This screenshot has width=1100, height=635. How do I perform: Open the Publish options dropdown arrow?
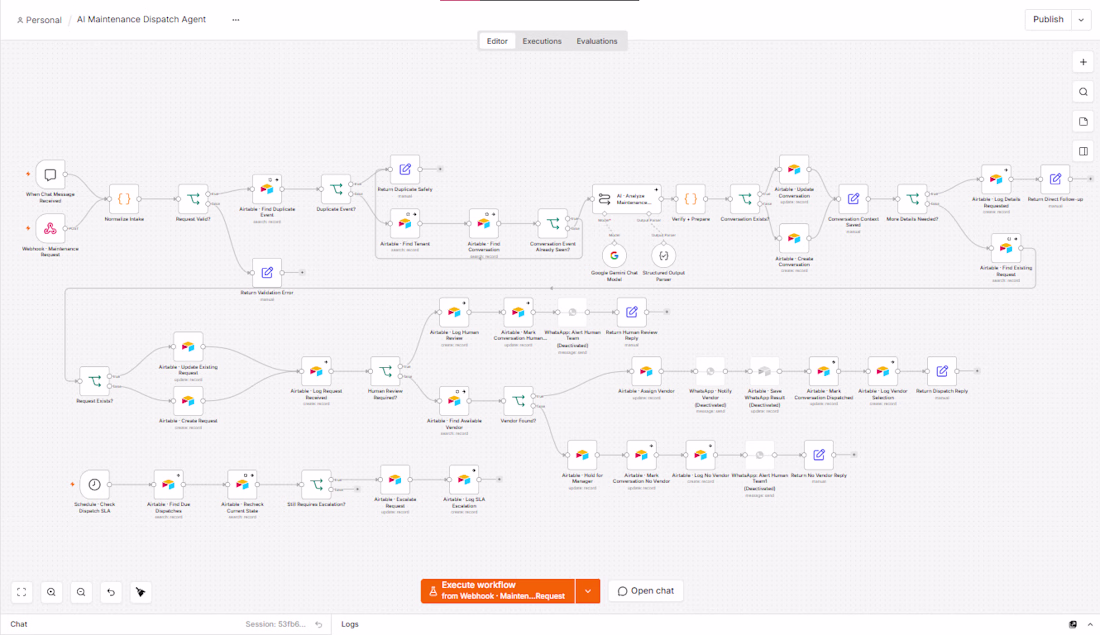[x=1081, y=20]
